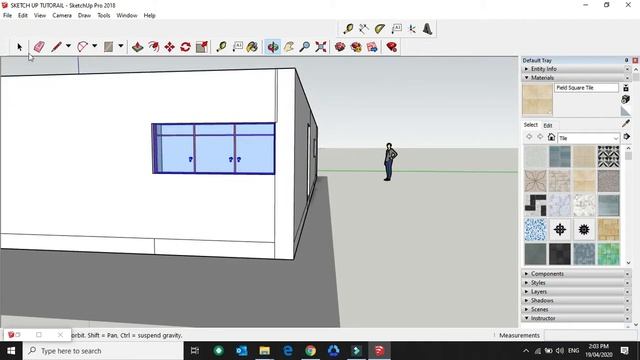Activate the Arc drawing tool
This screenshot has height=360, width=640.
(x=82, y=47)
